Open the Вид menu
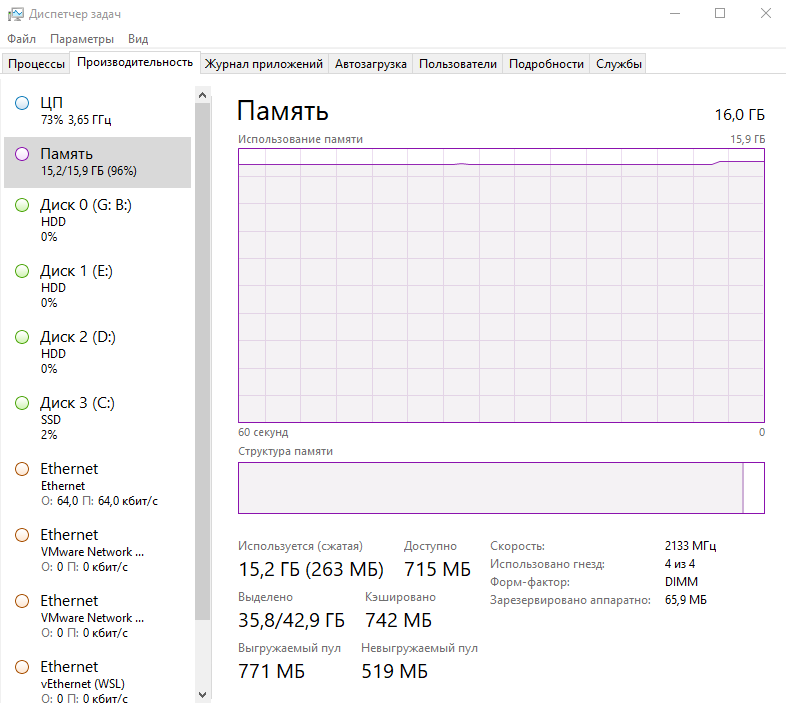 [x=138, y=39]
